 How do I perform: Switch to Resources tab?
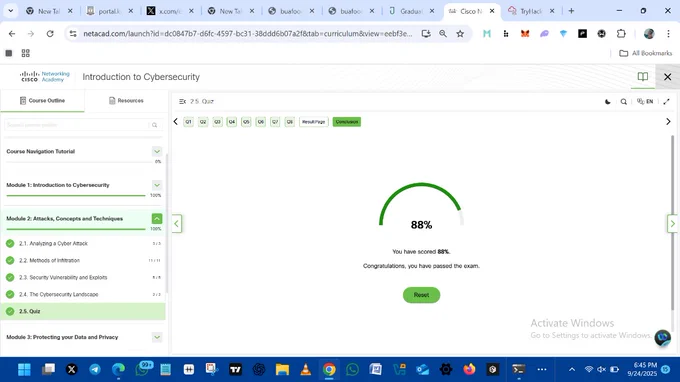click(x=126, y=101)
